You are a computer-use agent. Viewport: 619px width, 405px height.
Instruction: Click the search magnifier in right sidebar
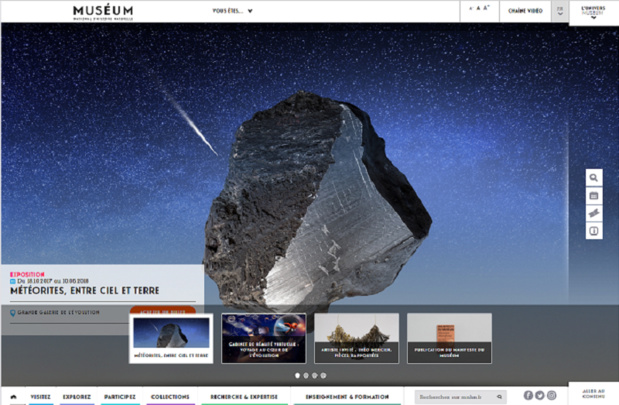[x=594, y=178]
